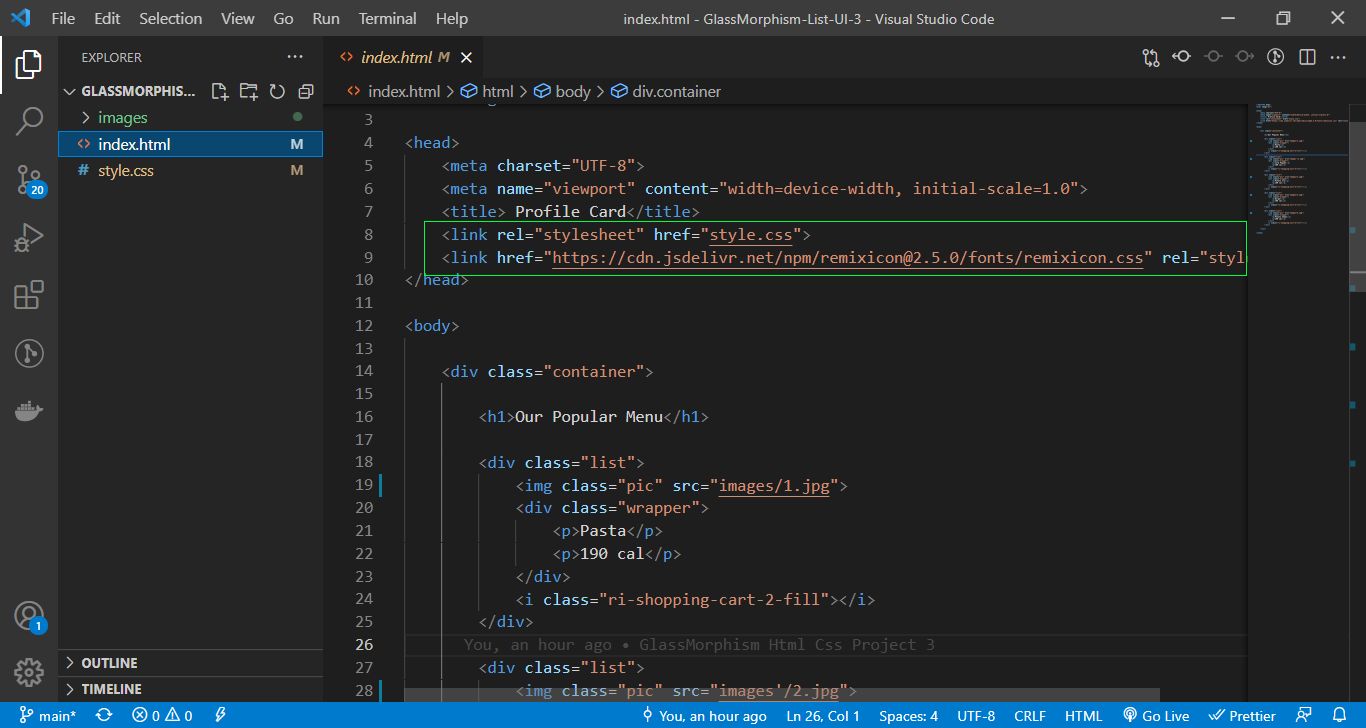Open the Selection menu

170,18
